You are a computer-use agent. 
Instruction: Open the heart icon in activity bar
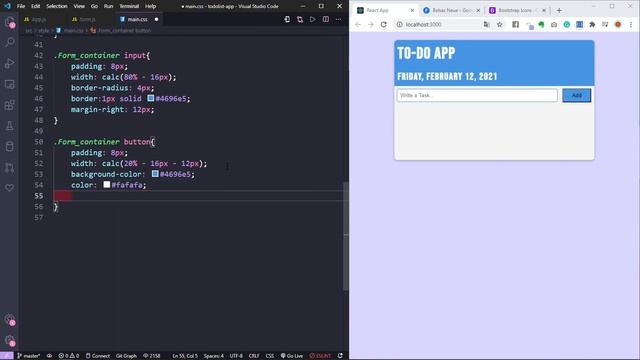9,188
